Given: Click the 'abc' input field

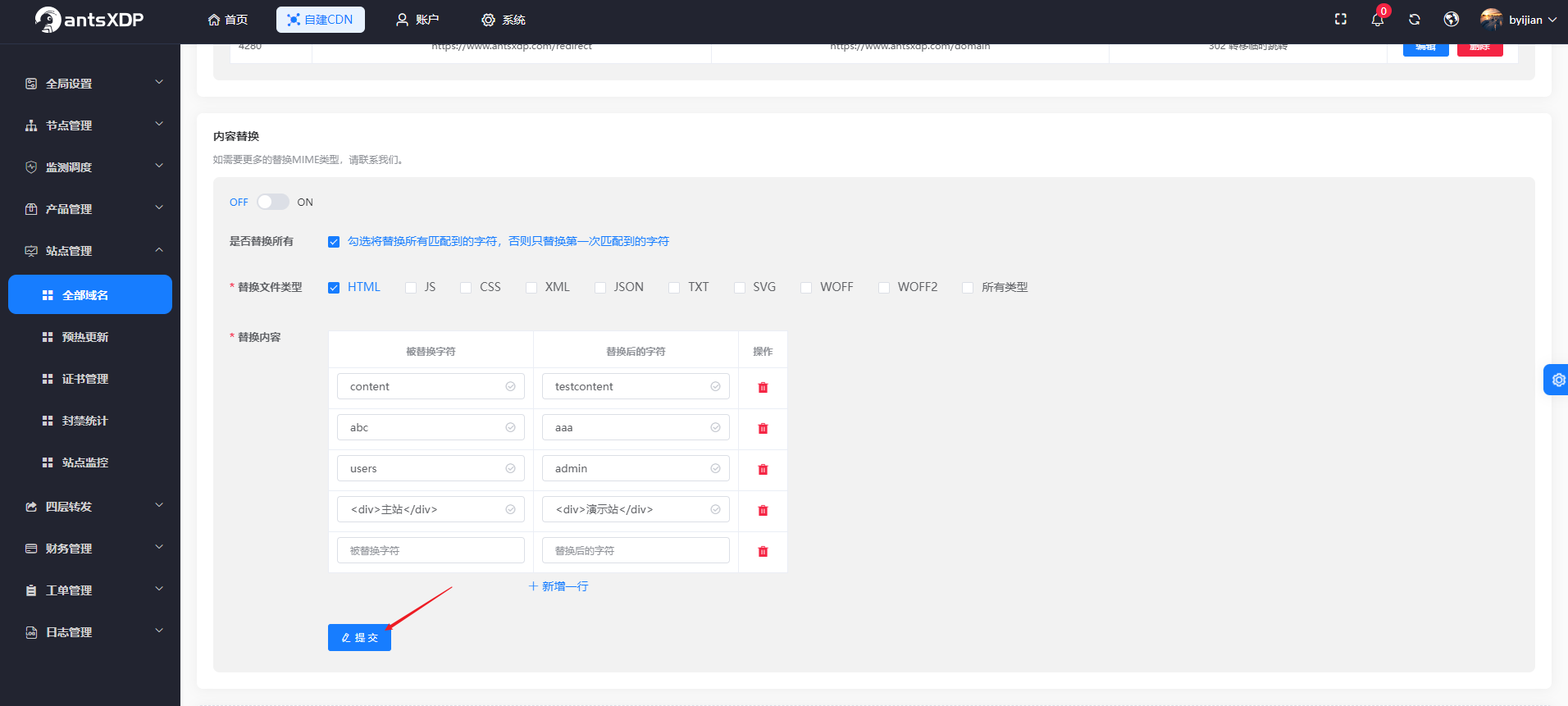Looking at the screenshot, I should point(431,427).
